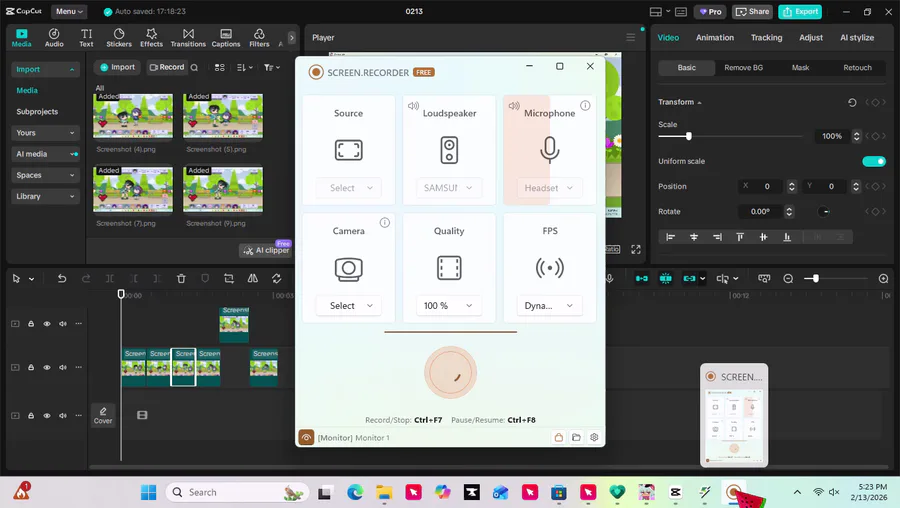Reset the Transform settings
The height and width of the screenshot is (508, 900).
coord(852,102)
